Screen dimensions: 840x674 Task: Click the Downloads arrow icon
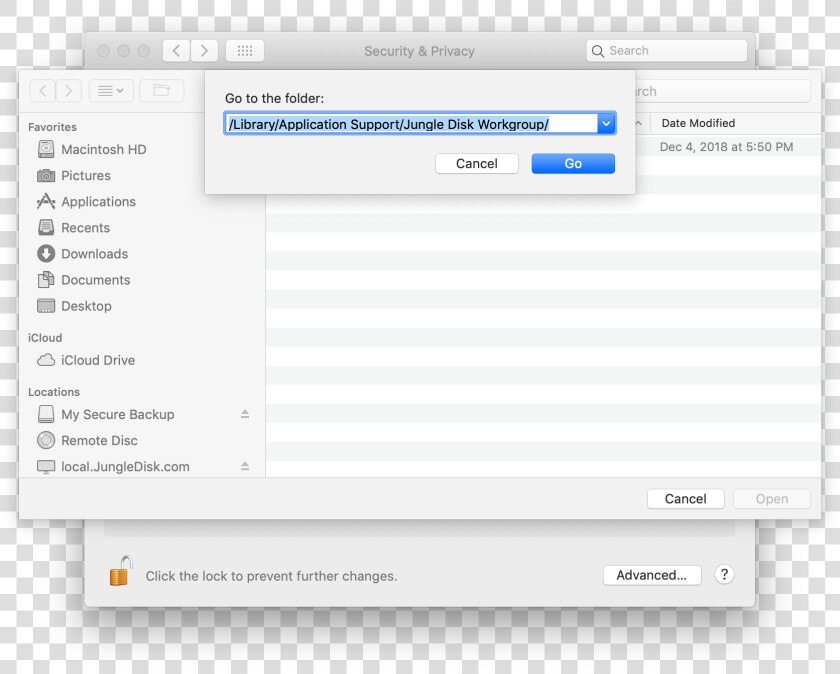[x=46, y=253]
